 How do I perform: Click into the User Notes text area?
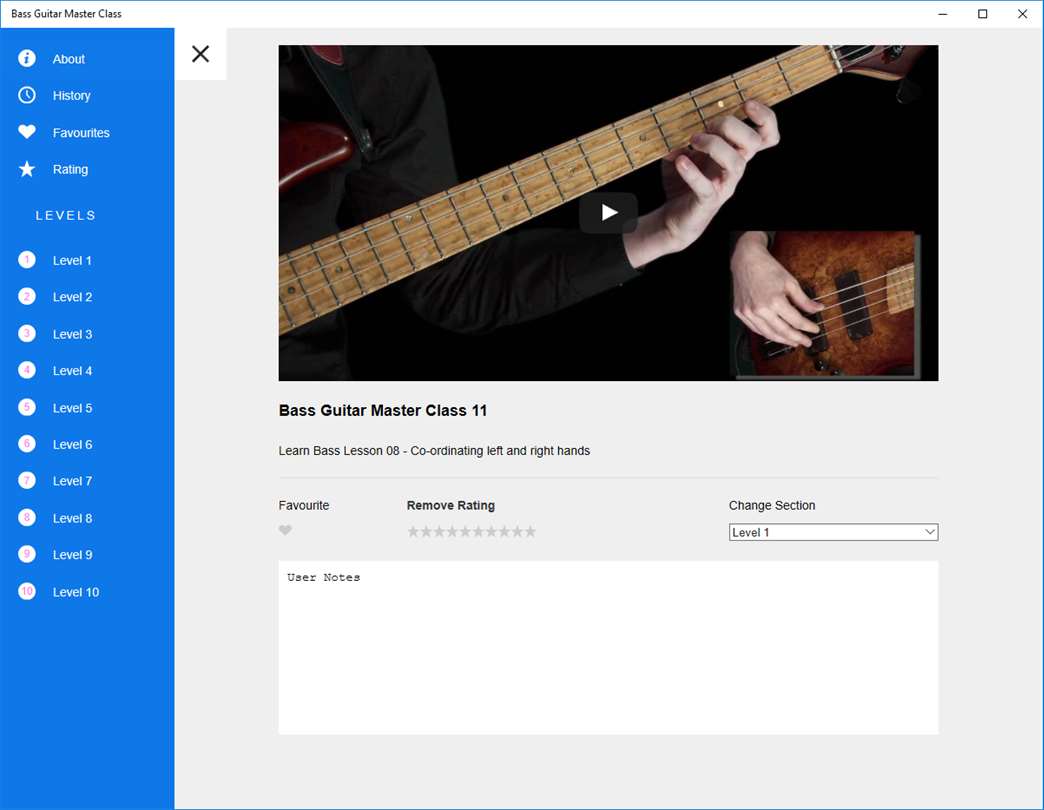[609, 648]
